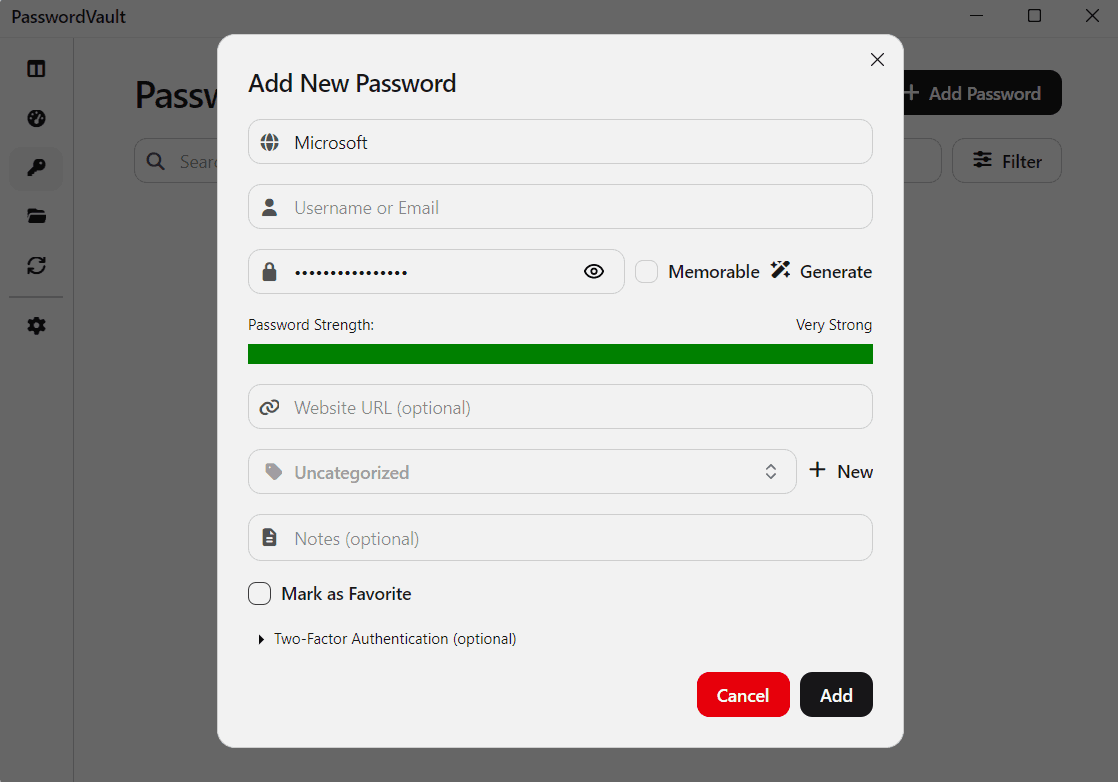Screen dimensions: 1118x782
Task: Click the padlock icon in password field
Action: 270,272
